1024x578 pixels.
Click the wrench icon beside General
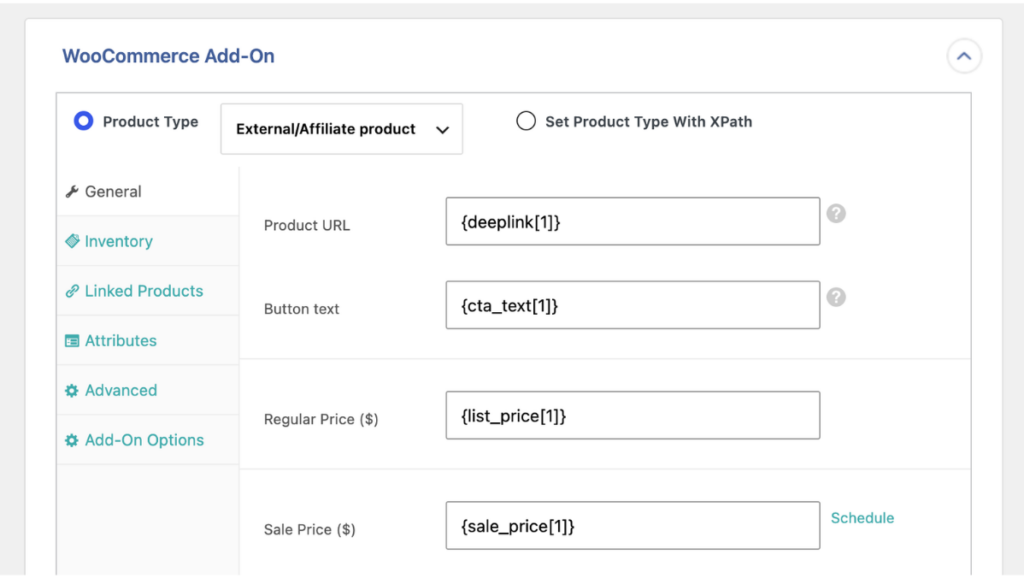pyautogui.click(x=72, y=191)
